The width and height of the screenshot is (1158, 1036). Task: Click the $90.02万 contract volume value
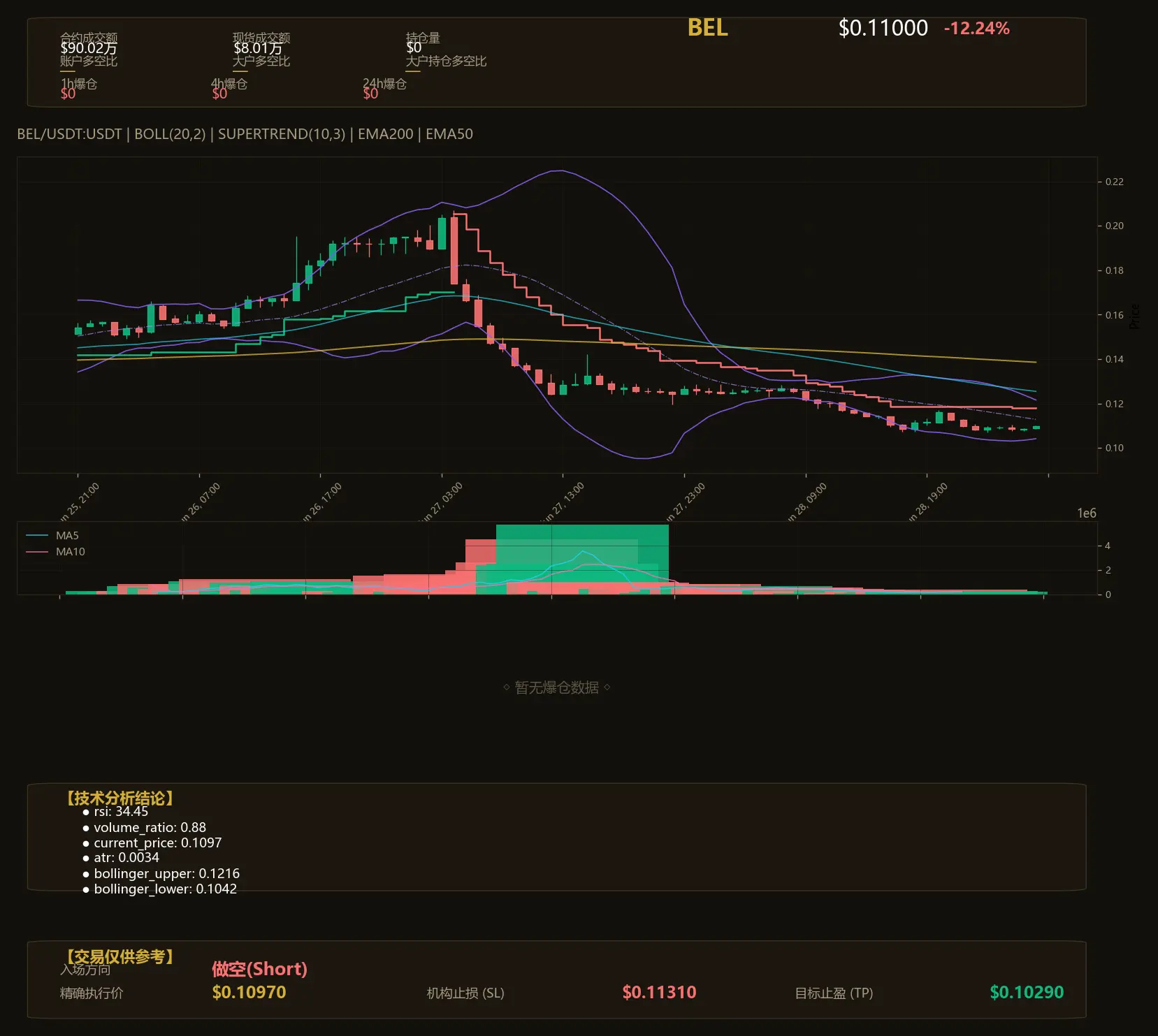89,48
